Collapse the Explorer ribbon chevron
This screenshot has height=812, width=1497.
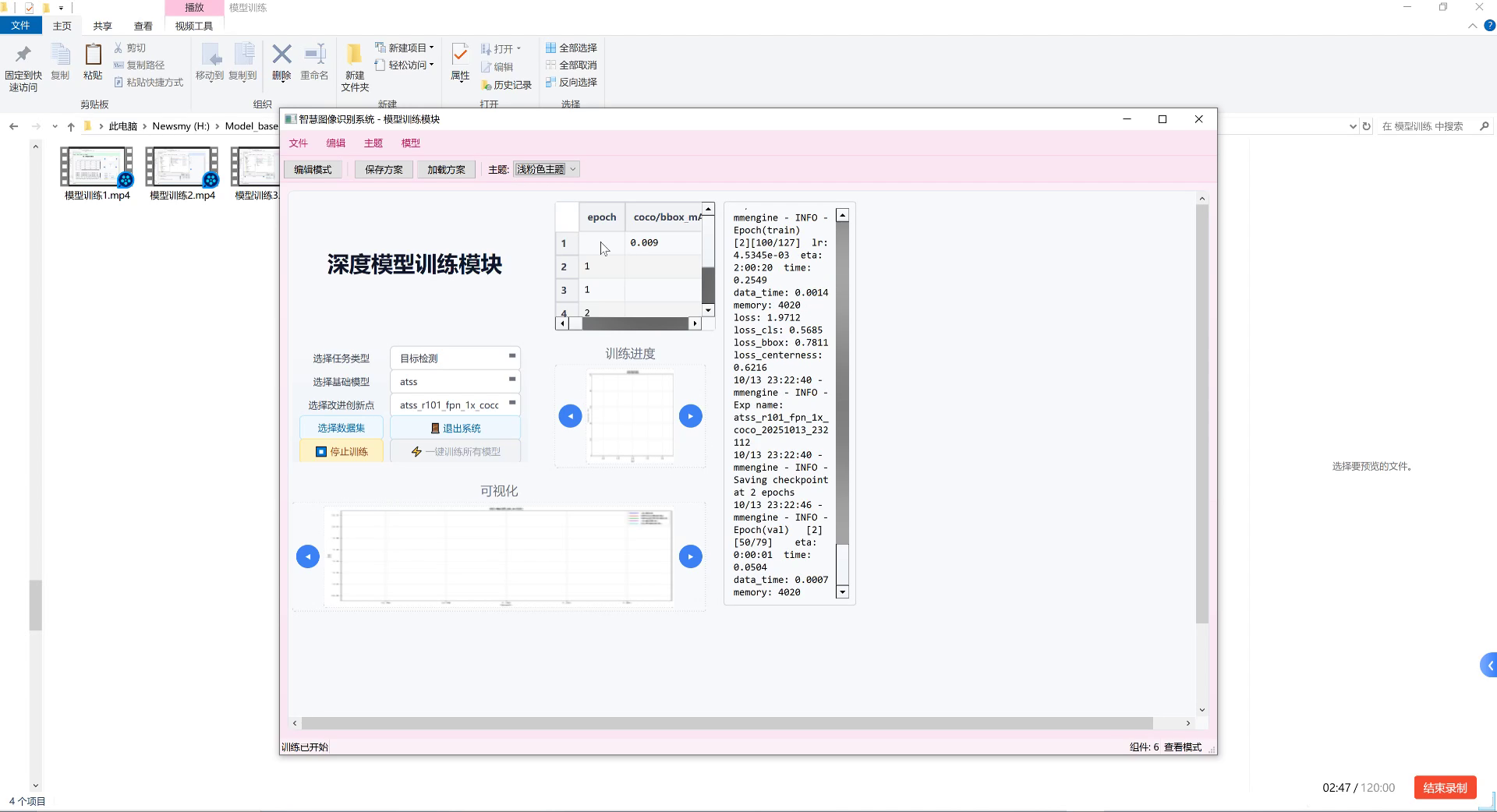[x=1472, y=26]
